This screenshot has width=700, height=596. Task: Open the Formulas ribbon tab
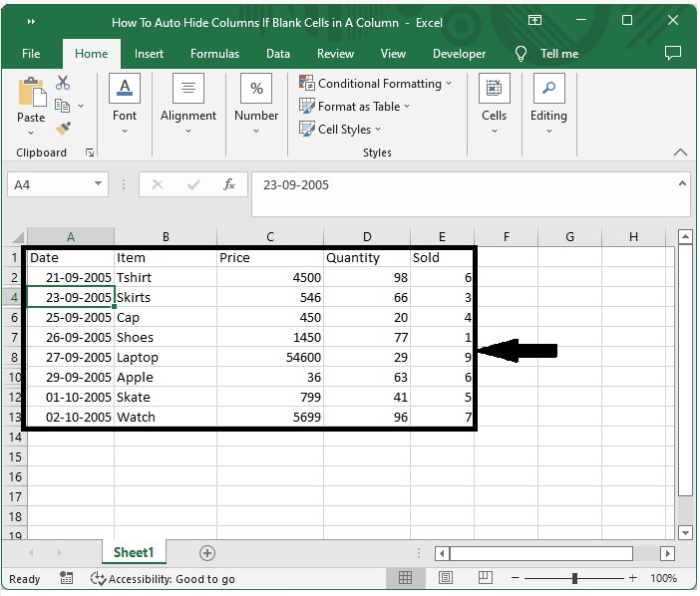point(215,54)
